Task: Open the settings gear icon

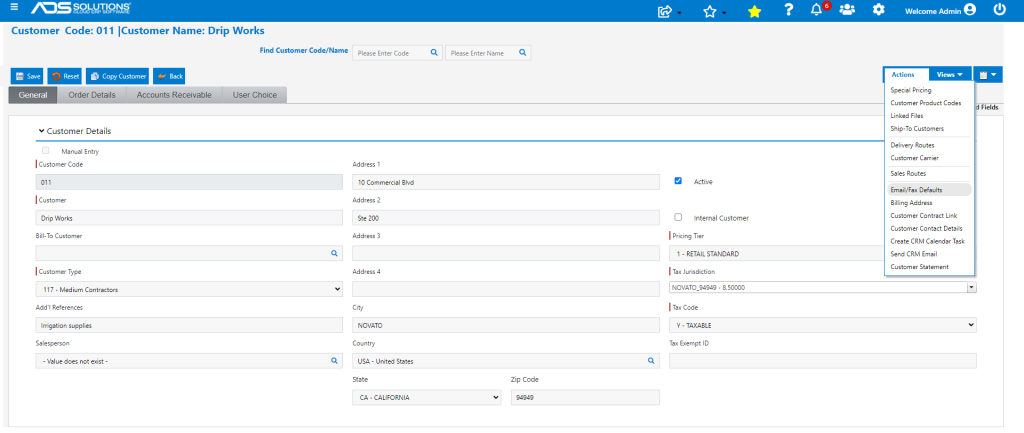Action: tap(879, 10)
